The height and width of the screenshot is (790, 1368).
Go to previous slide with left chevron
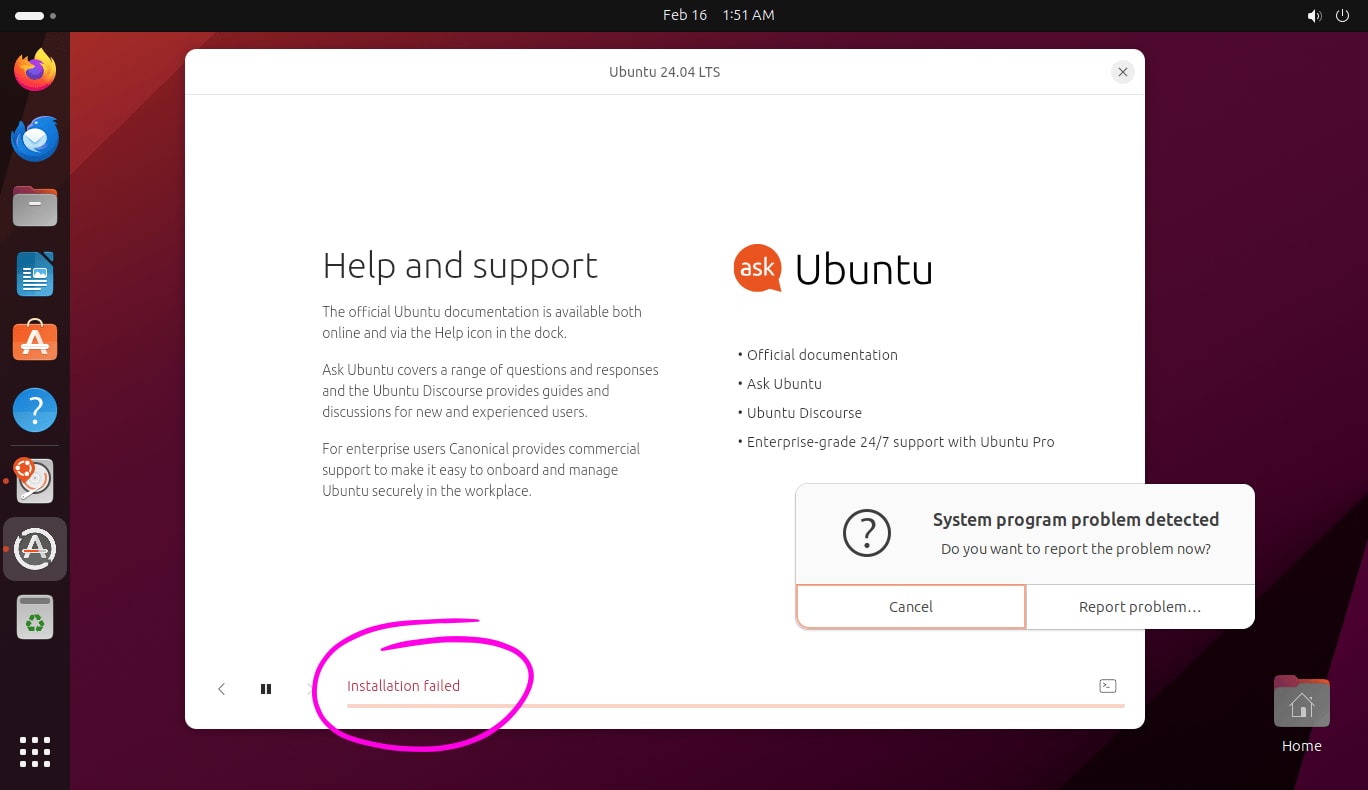[222, 688]
